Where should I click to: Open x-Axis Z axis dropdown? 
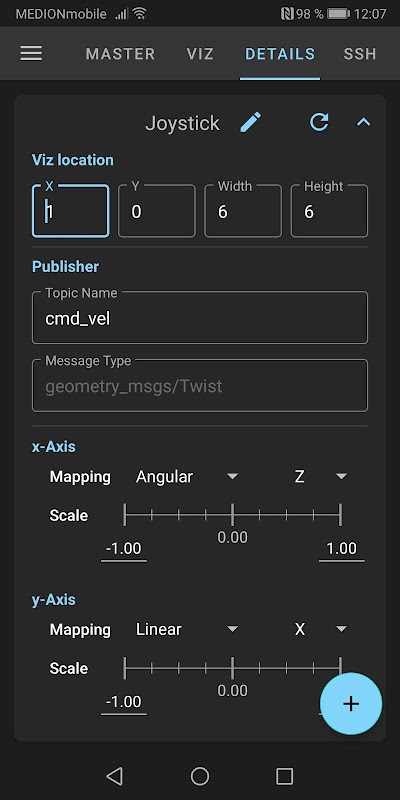(x=320, y=477)
